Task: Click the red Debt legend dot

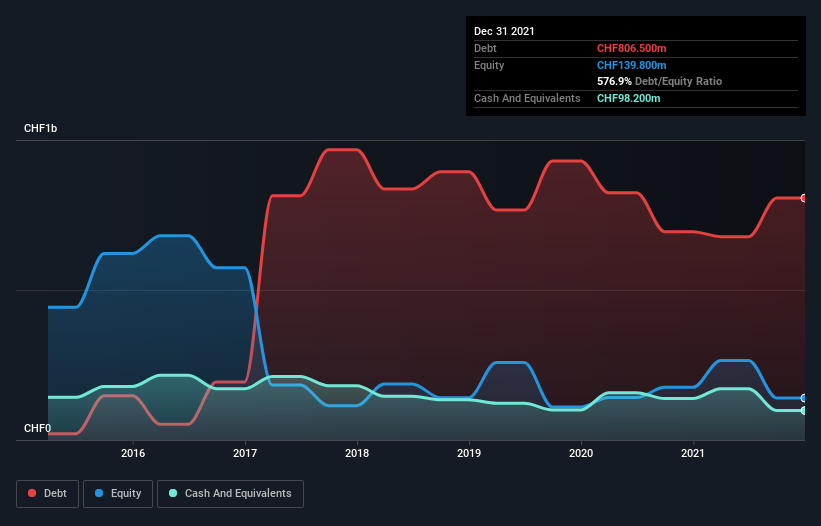Action: 32,493
